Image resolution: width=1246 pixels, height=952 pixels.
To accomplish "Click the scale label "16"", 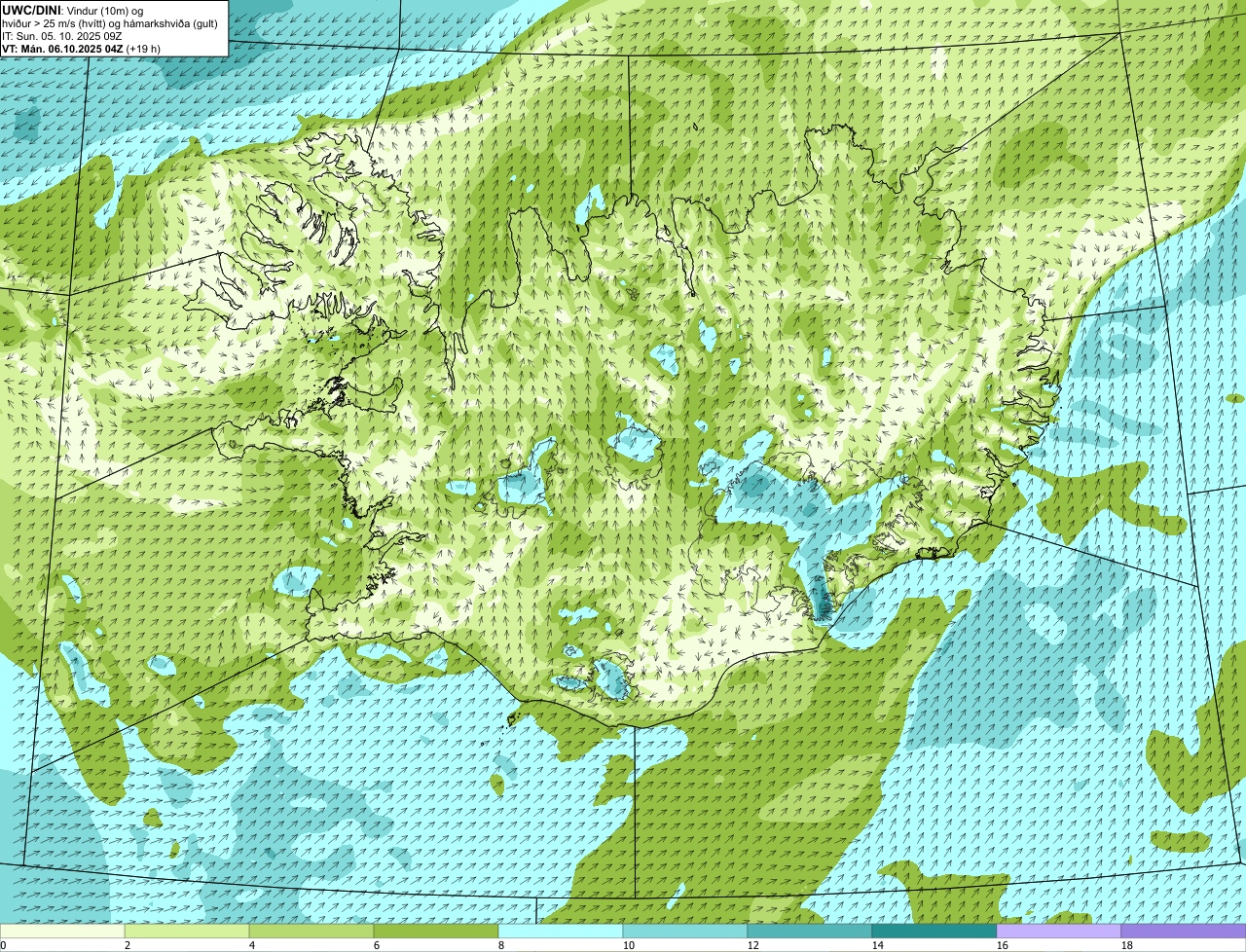I will point(1003,945).
